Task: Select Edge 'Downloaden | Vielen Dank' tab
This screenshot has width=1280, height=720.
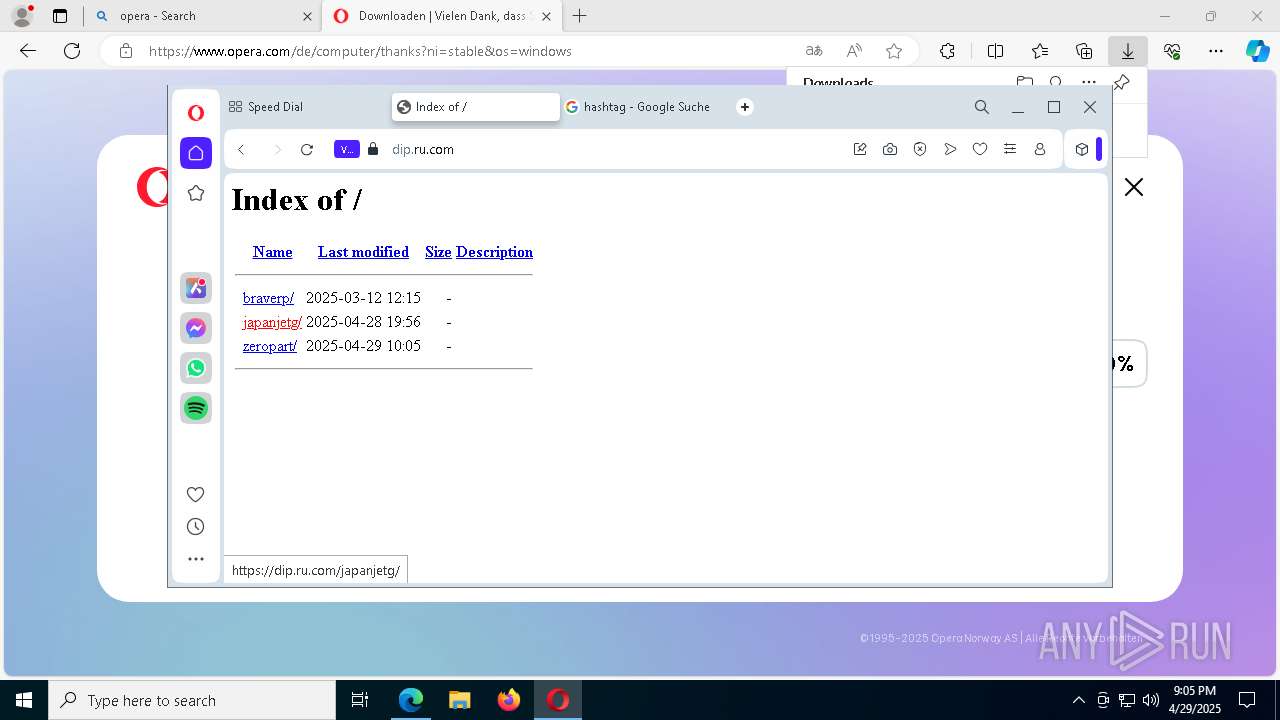Action: click(x=440, y=16)
